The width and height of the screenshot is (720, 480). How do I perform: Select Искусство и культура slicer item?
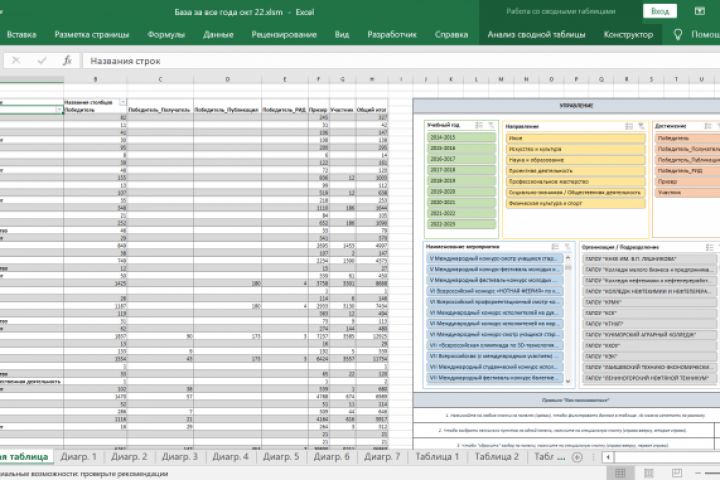click(x=575, y=149)
